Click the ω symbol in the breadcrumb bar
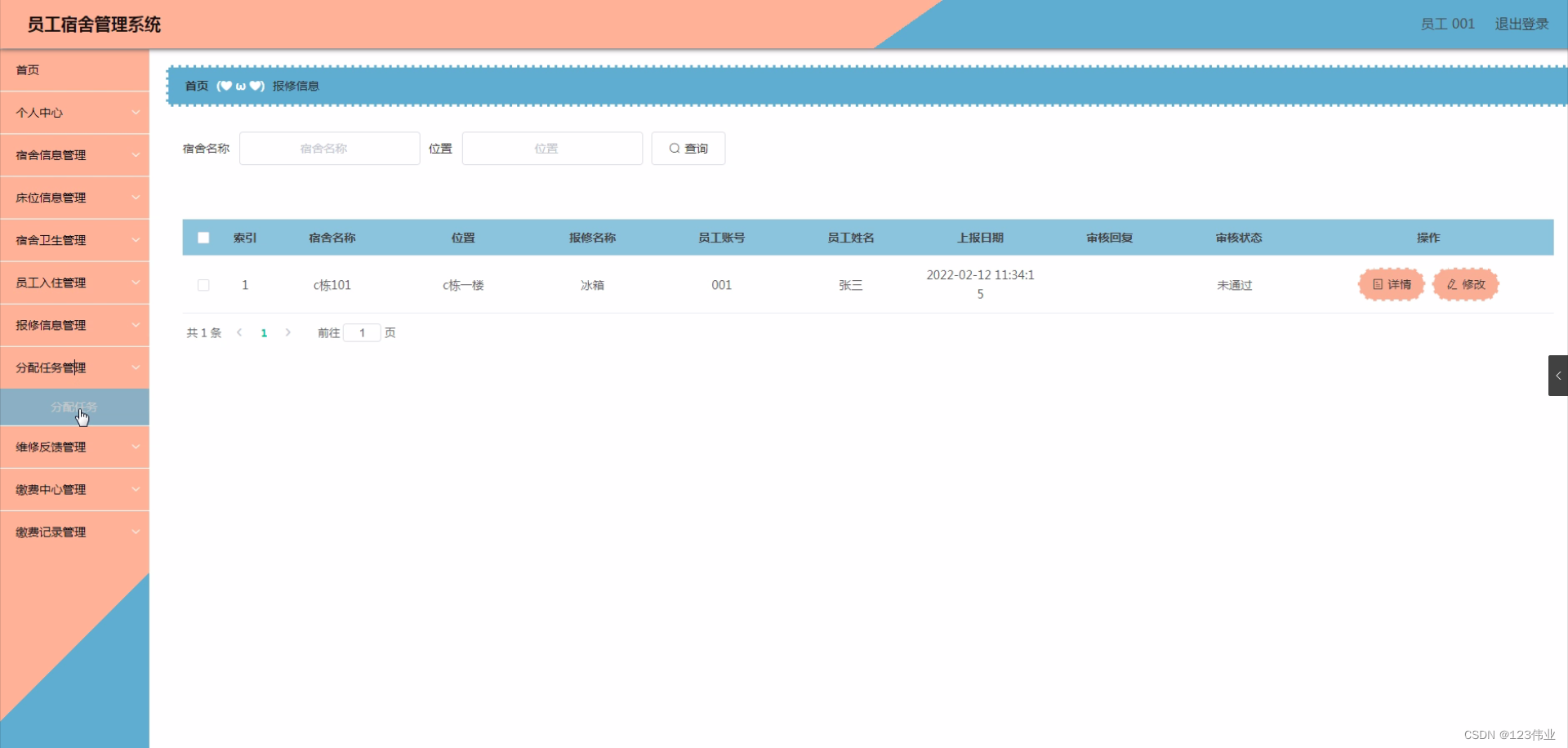The image size is (1568, 748). (239, 85)
